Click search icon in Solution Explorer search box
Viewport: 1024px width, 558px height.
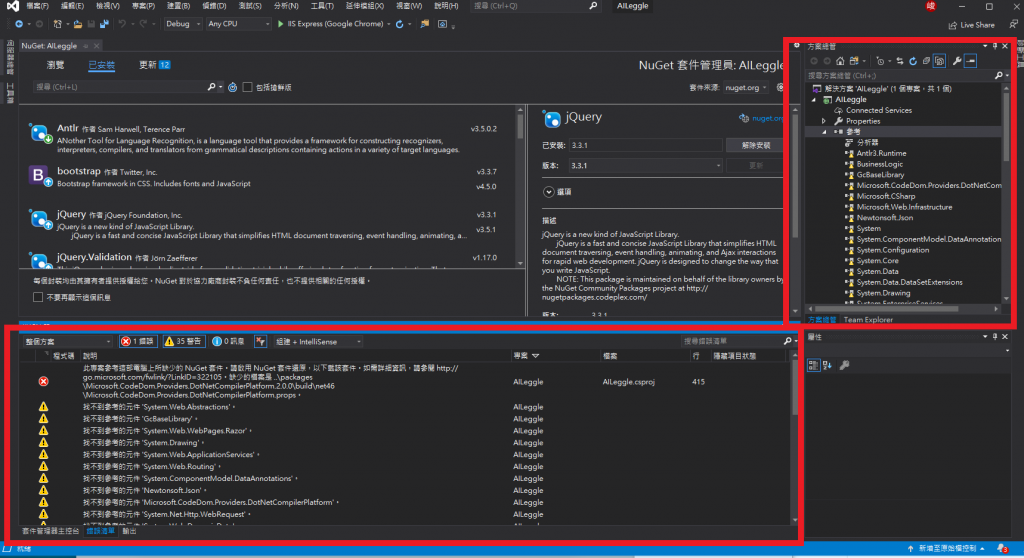(998, 76)
